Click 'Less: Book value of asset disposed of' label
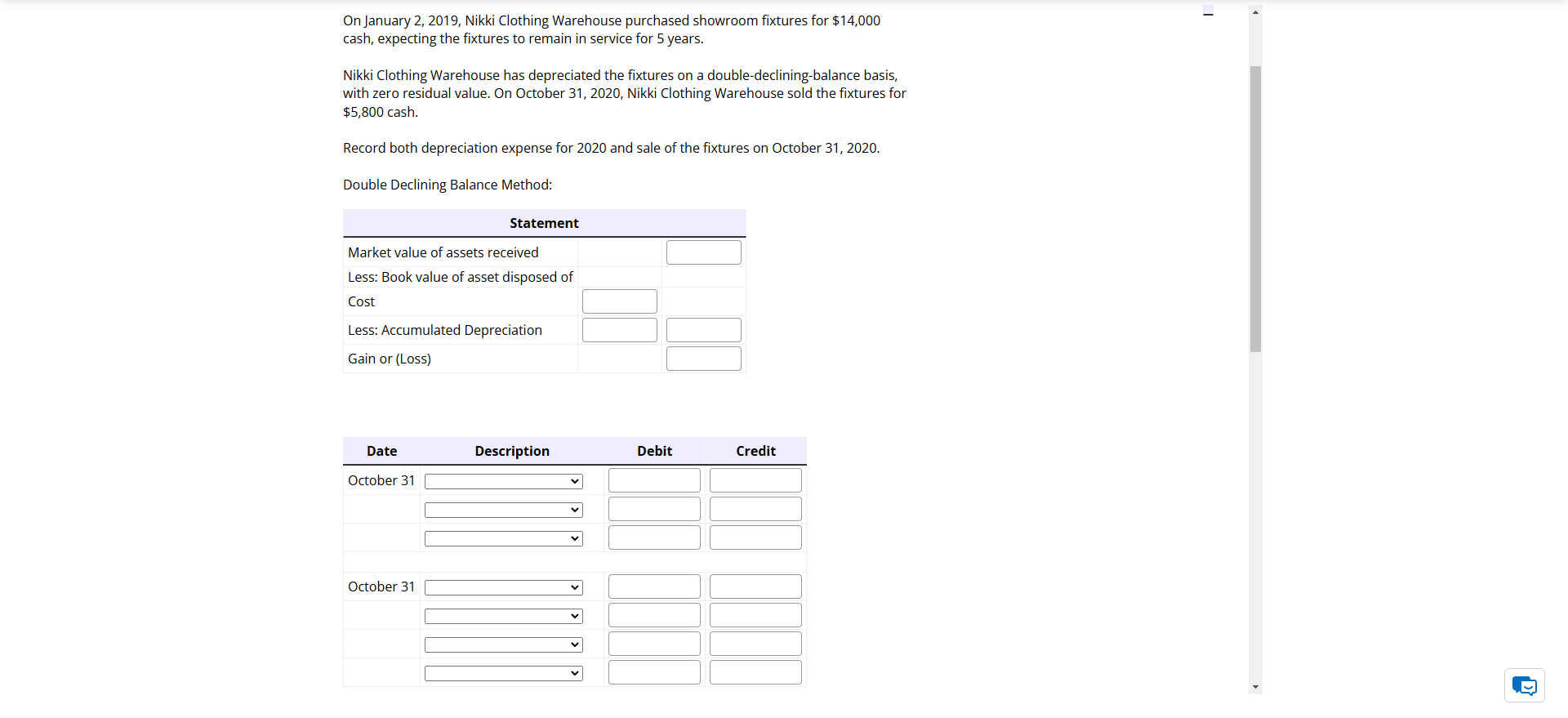Image resolution: width=1568 pixels, height=718 pixels. pyautogui.click(x=461, y=277)
